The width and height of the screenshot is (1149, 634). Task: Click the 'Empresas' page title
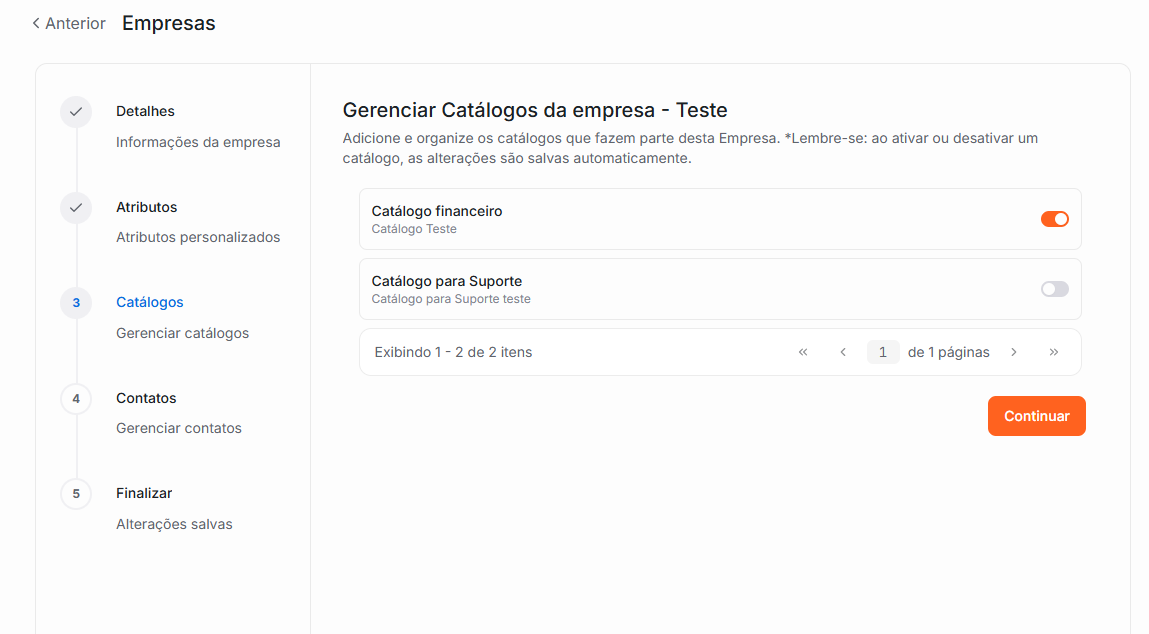(169, 23)
